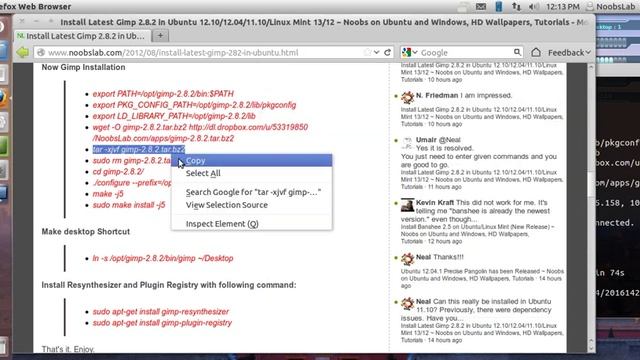This screenshot has height=360, width=640.
Task: Open the sound volume indicator
Action: point(533,7)
